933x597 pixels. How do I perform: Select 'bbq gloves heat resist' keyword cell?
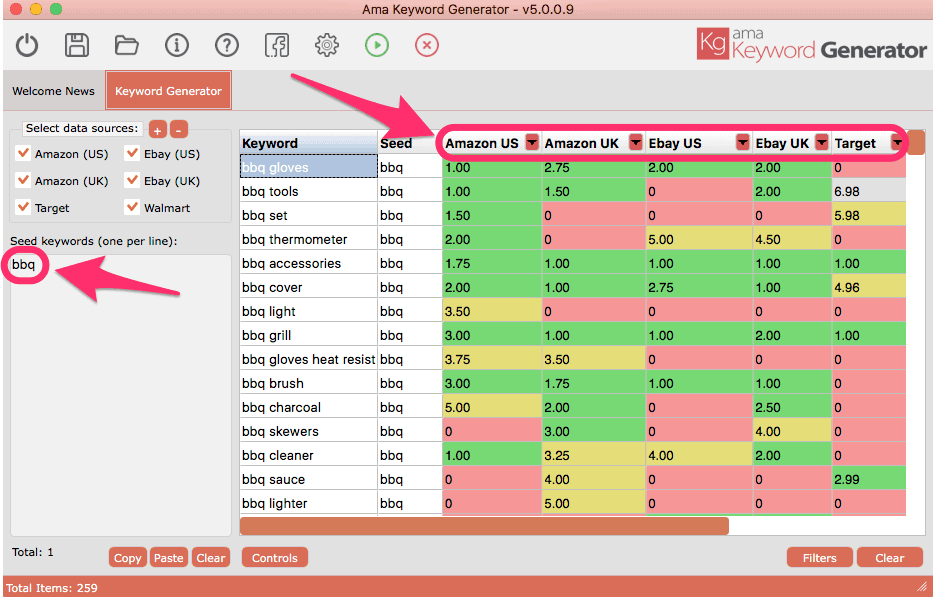tap(309, 359)
